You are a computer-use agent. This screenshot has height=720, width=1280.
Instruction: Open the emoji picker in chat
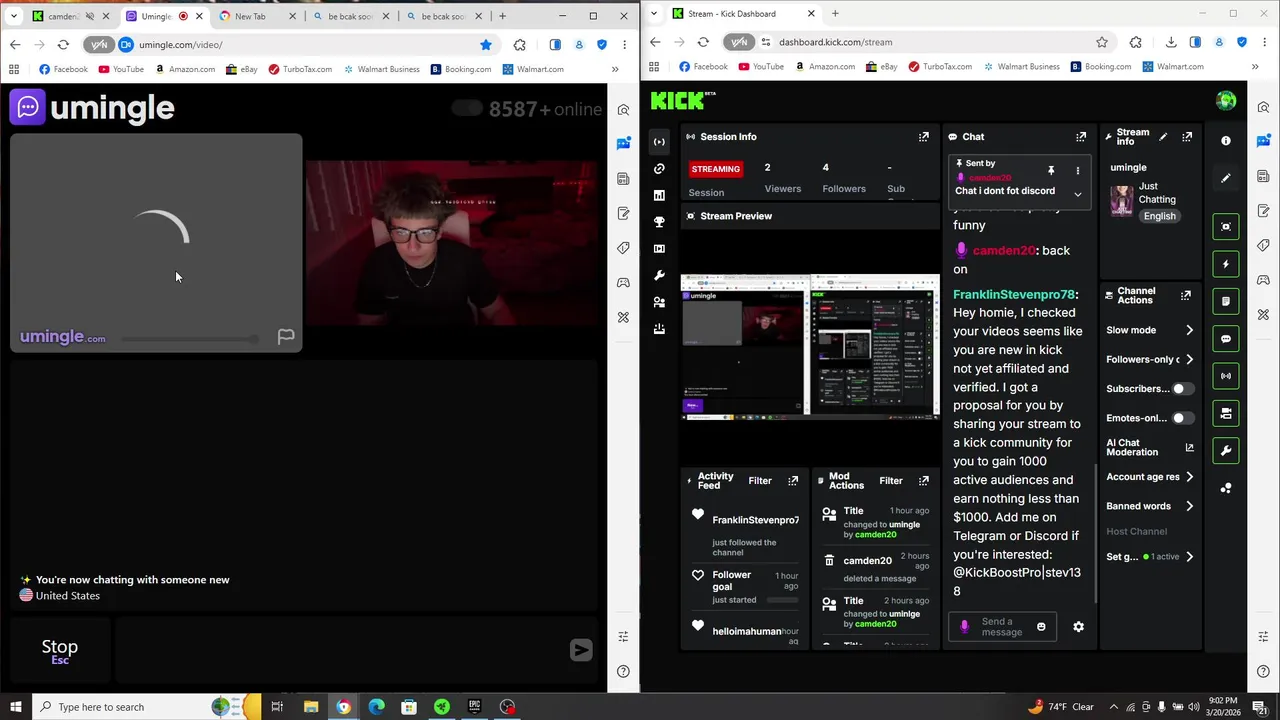(1041, 627)
